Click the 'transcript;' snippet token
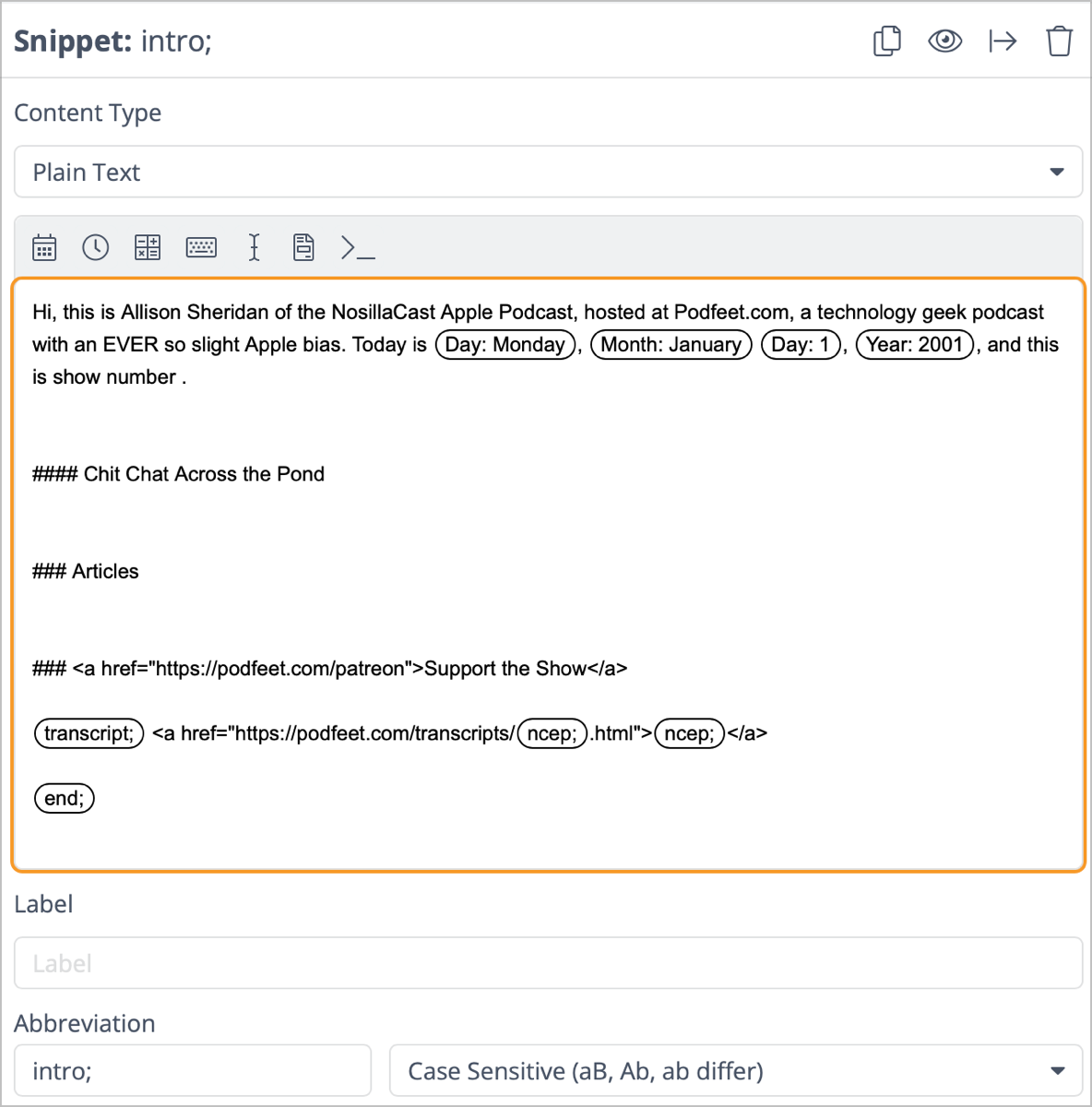The height and width of the screenshot is (1107, 1092). (89, 733)
